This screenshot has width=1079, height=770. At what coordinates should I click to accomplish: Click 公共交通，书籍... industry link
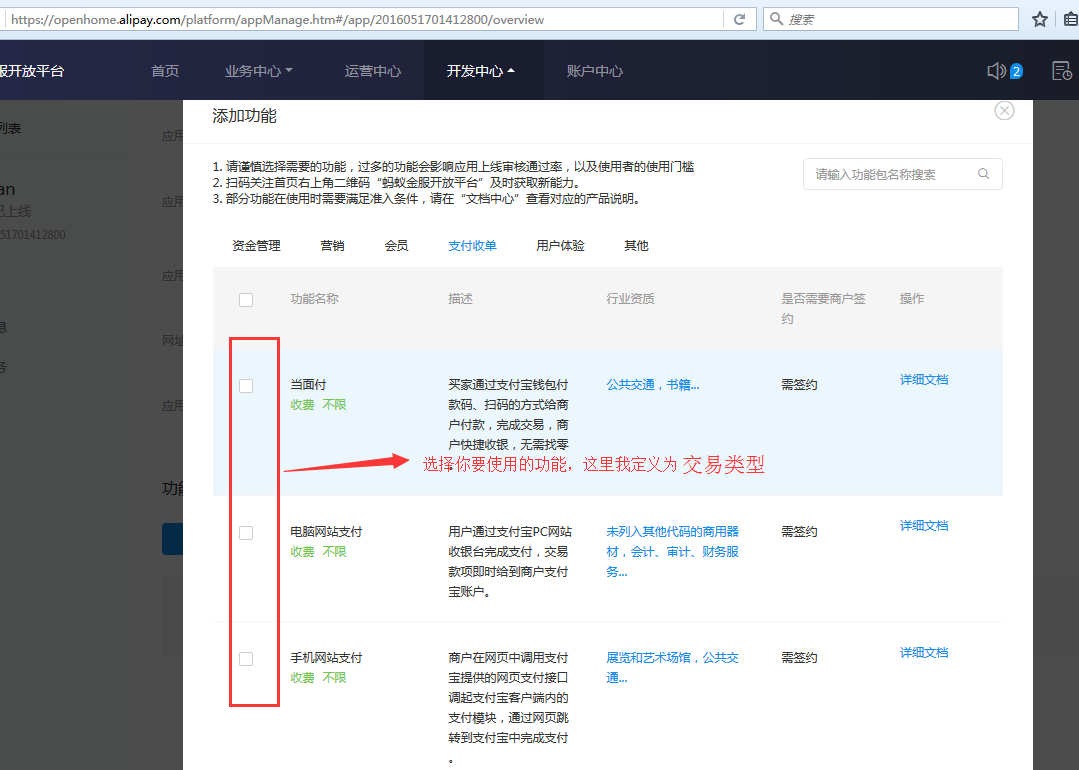click(652, 385)
